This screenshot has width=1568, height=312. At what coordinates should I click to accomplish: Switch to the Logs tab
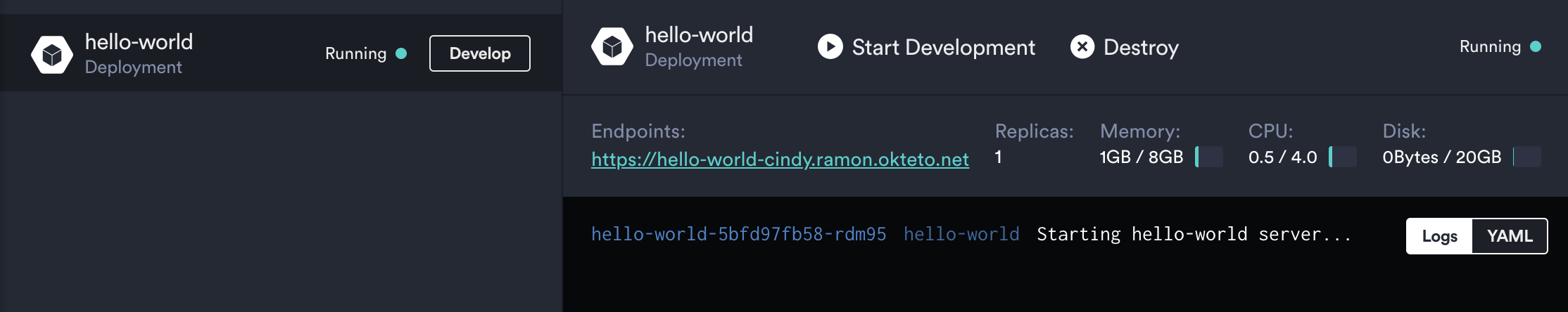click(x=1439, y=236)
